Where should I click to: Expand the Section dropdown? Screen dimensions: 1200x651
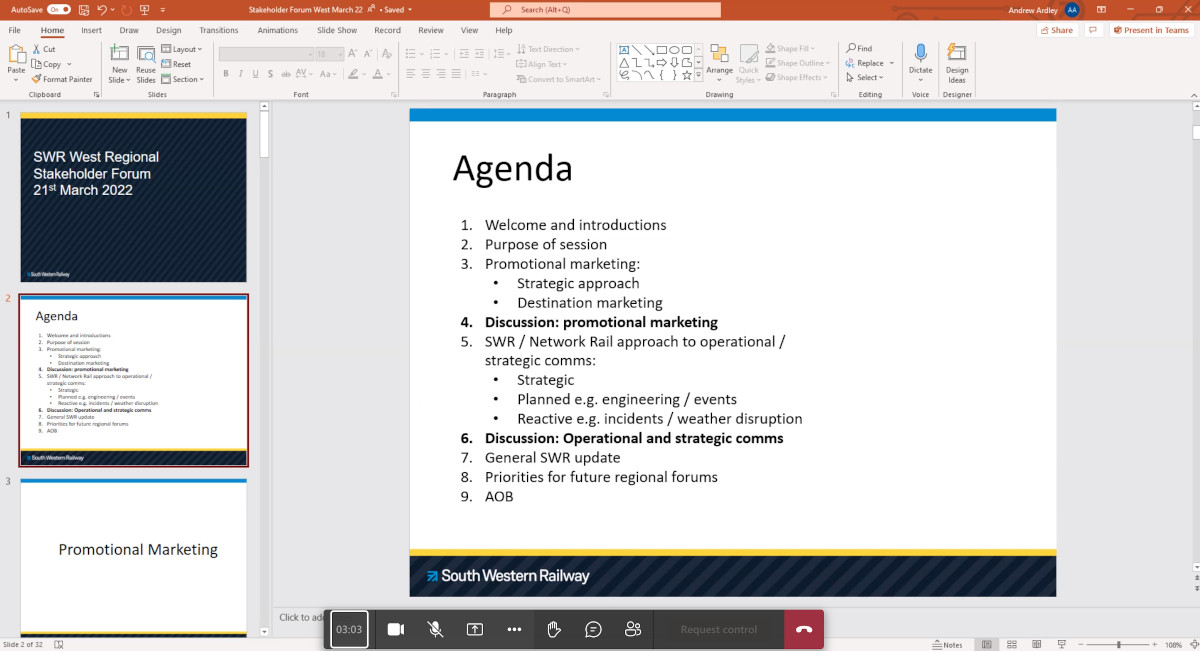point(184,79)
